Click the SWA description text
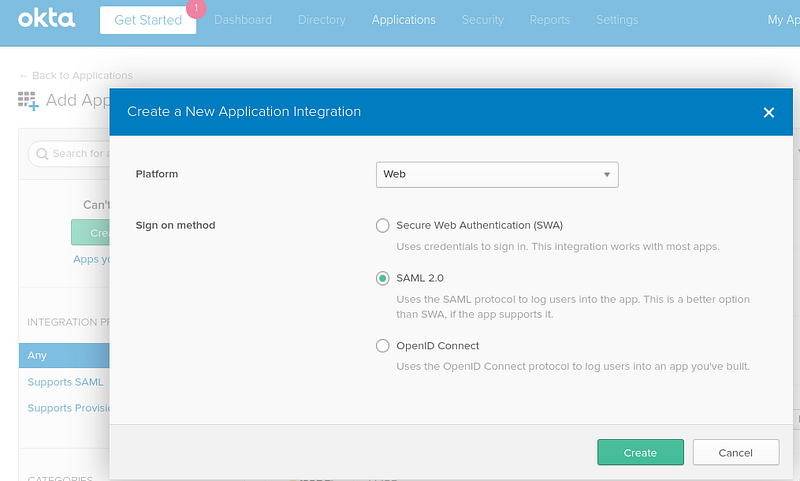The width and height of the screenshot is (800, 481). [558, 247]
